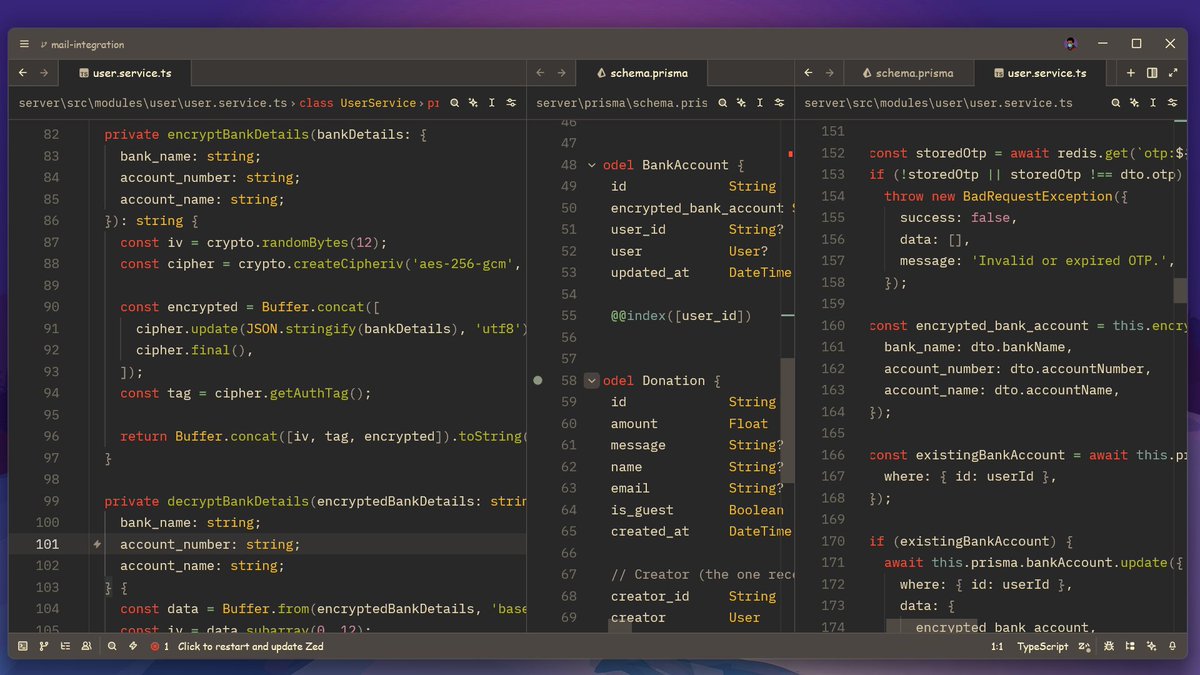Select the schema.prisma tab in middle pane
1200x675 pixels.
pyautogui.click(x=640, y=73)
